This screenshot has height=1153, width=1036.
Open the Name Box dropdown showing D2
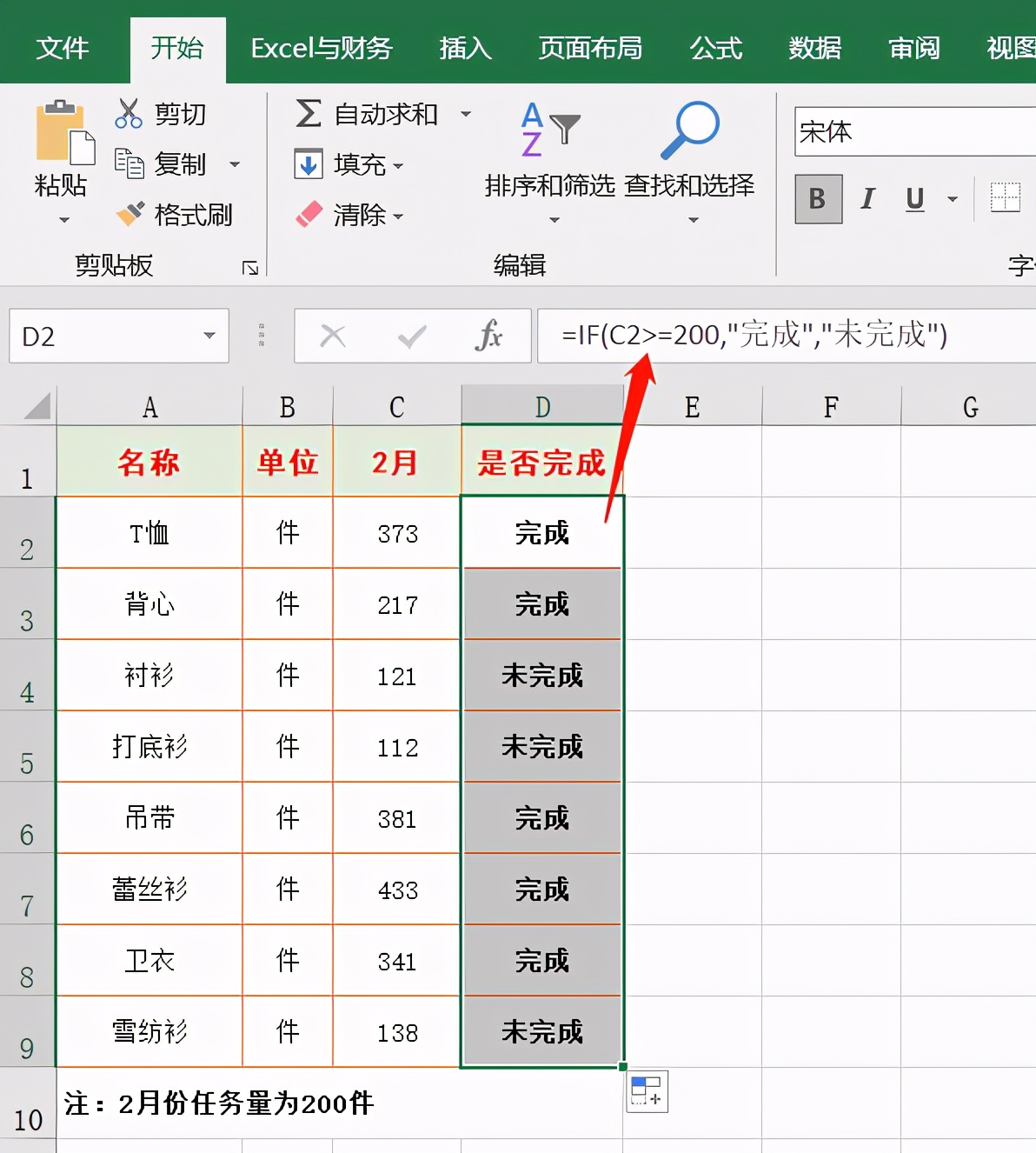[x=209, y=336]
